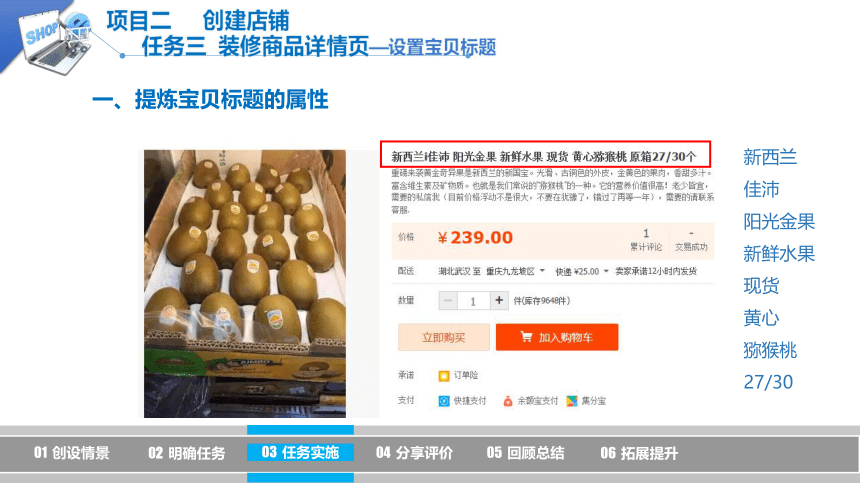Click the 快捷支付 payment icon
Viewport: 860px width, 483px height.
pos(444,401)
